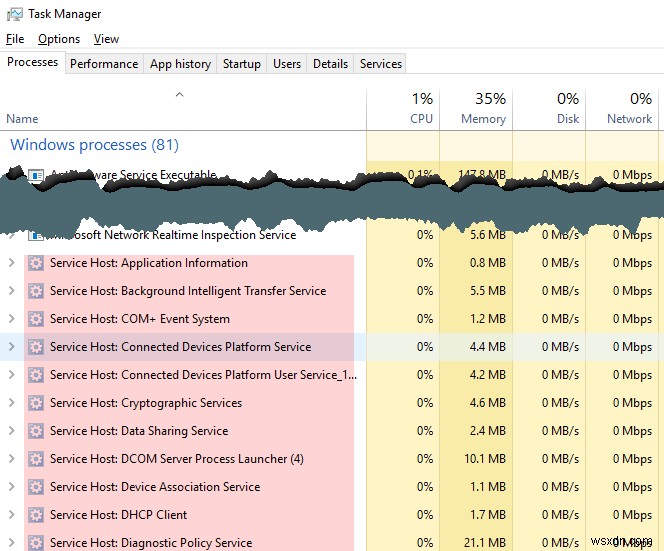
Task: Sort processes by CPU usage column
Action: [x=403, y=109]
